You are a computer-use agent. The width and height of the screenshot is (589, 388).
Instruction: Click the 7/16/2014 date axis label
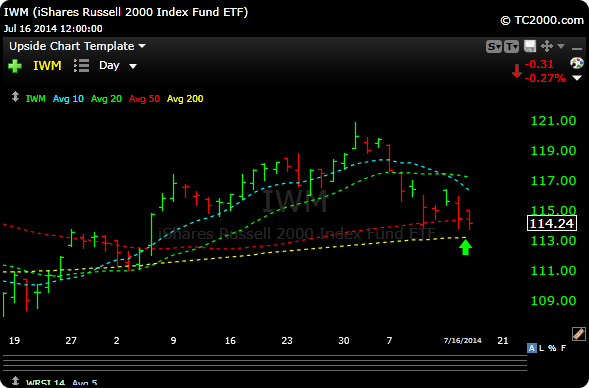click(462, 341)
